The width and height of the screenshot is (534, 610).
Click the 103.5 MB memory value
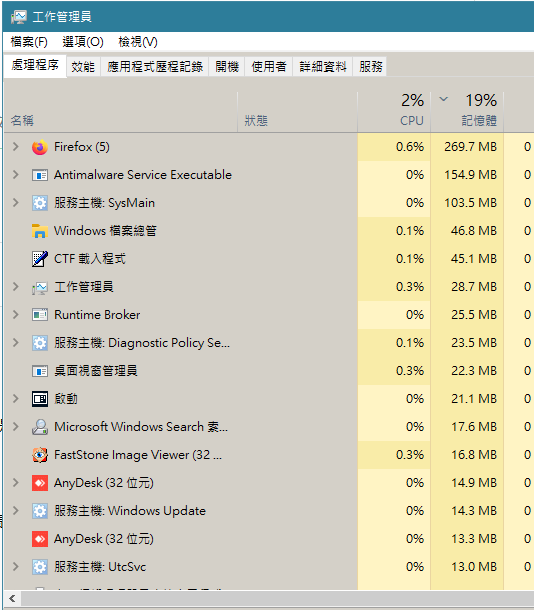click(x=470, y=203)
